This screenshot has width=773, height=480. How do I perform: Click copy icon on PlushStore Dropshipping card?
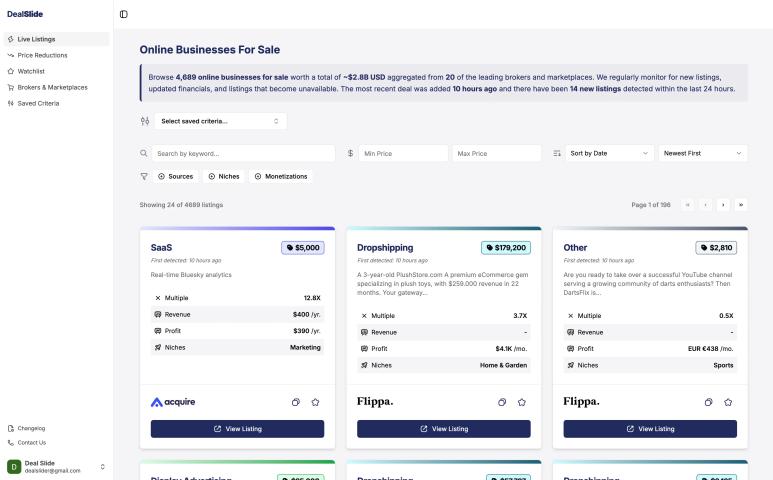coord(502,402)
